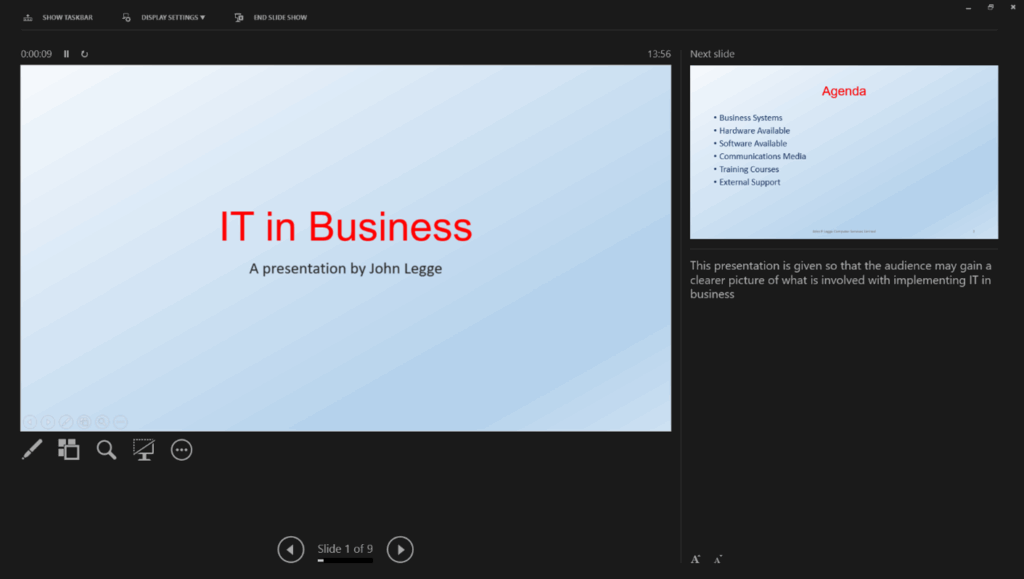Activate the Zoom into slide tool
The width and height of the screenshot is (1024, 579).
[x=106, y=449]
